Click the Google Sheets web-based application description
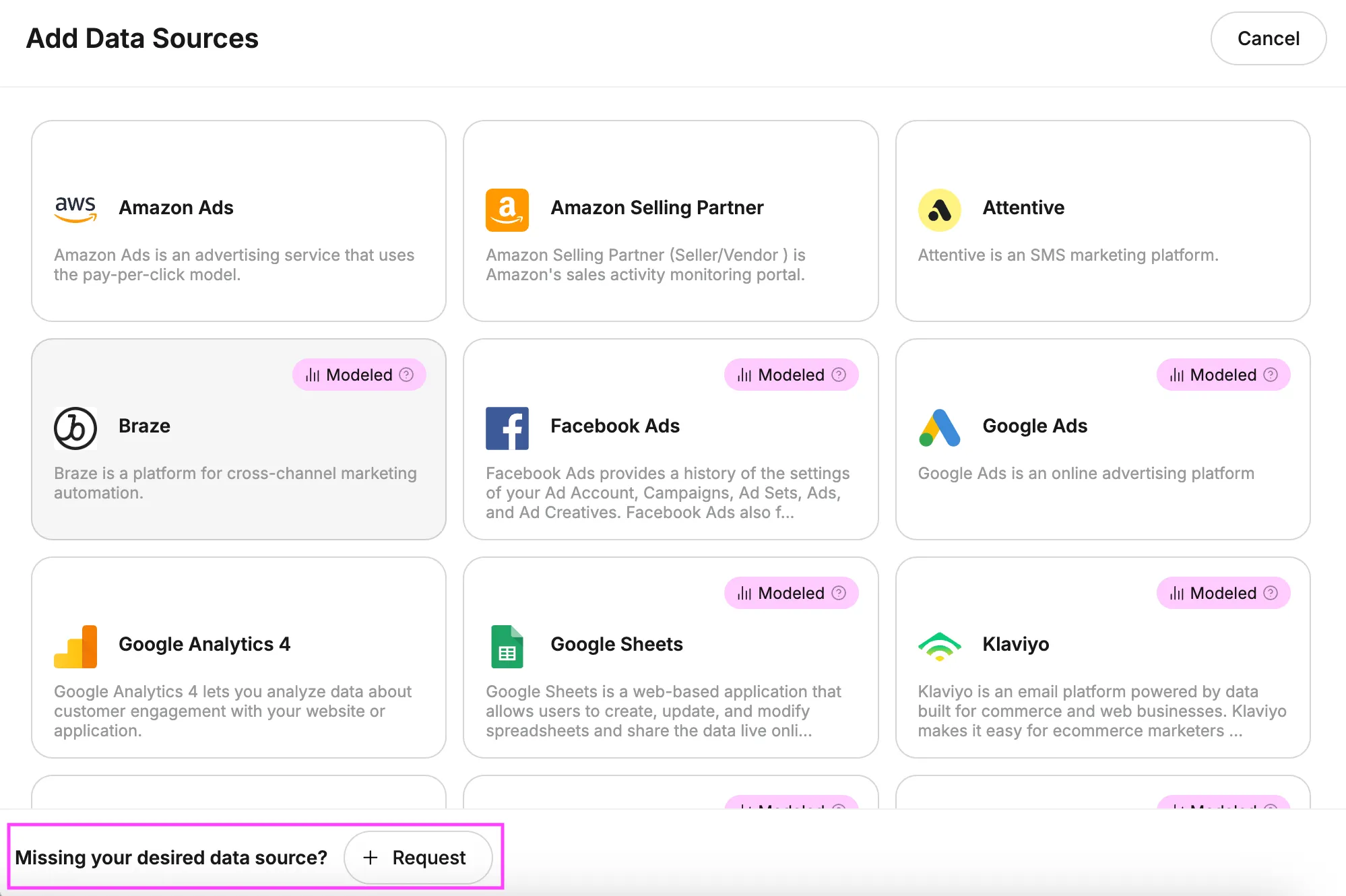 (664, 711)
